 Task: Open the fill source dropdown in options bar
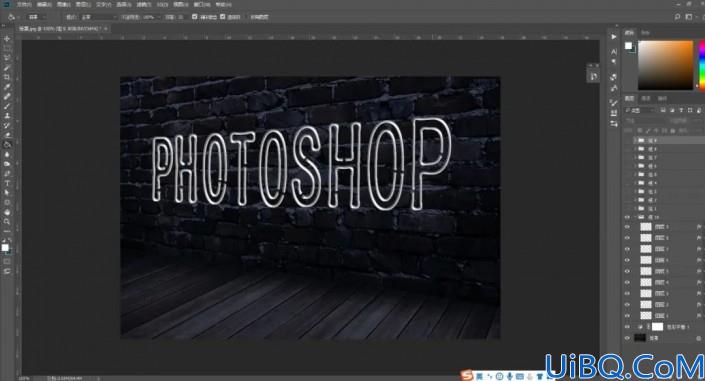(x=36, y=17)
